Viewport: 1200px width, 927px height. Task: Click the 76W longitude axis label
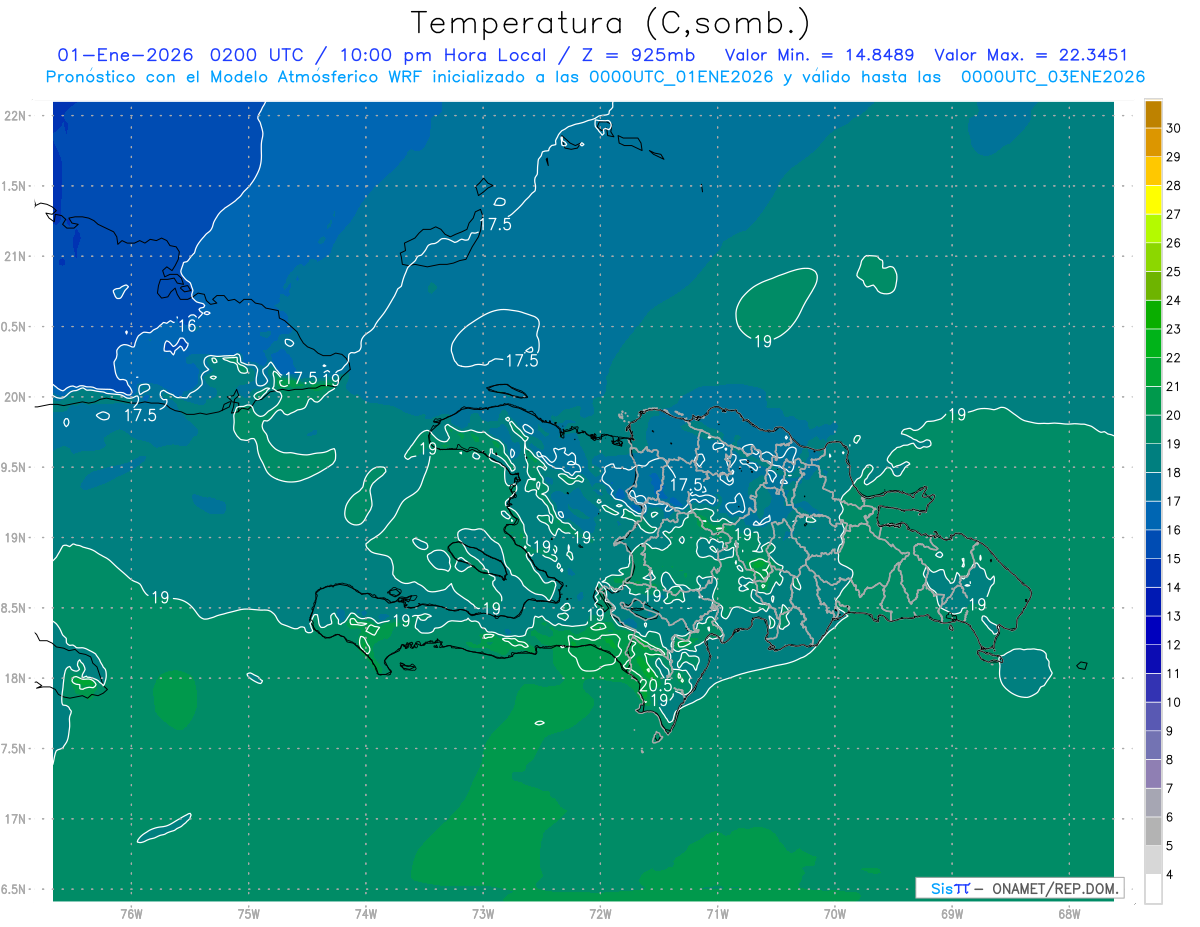(x=131, y=913)
